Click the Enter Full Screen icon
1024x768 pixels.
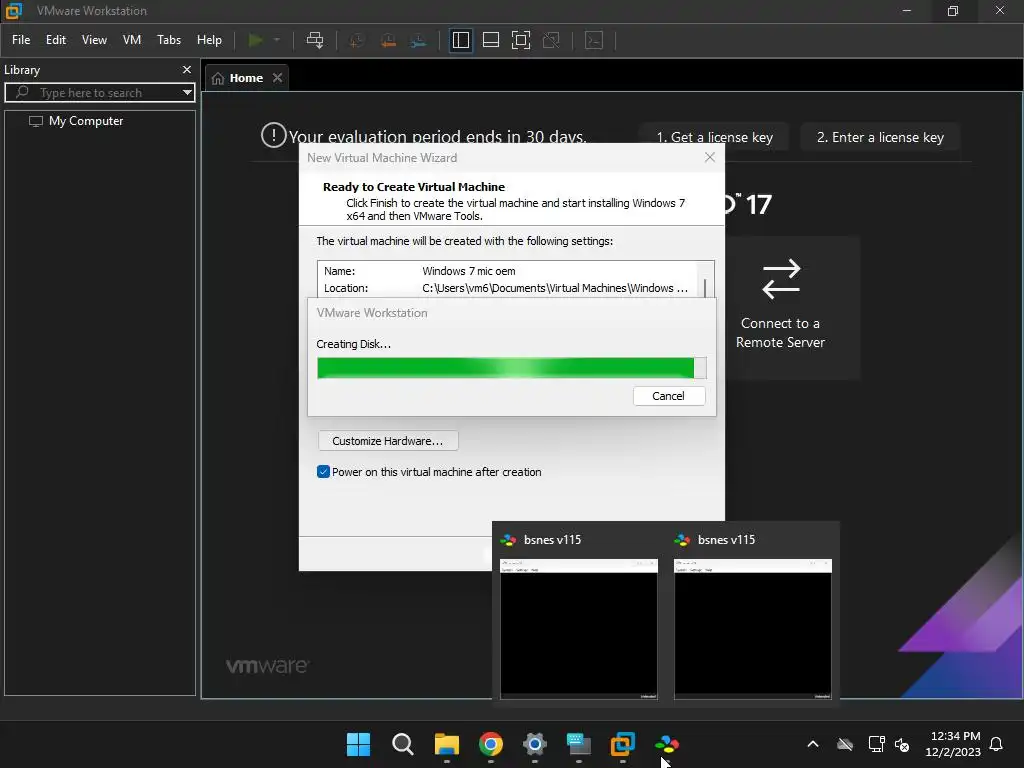tap(520, 40)
